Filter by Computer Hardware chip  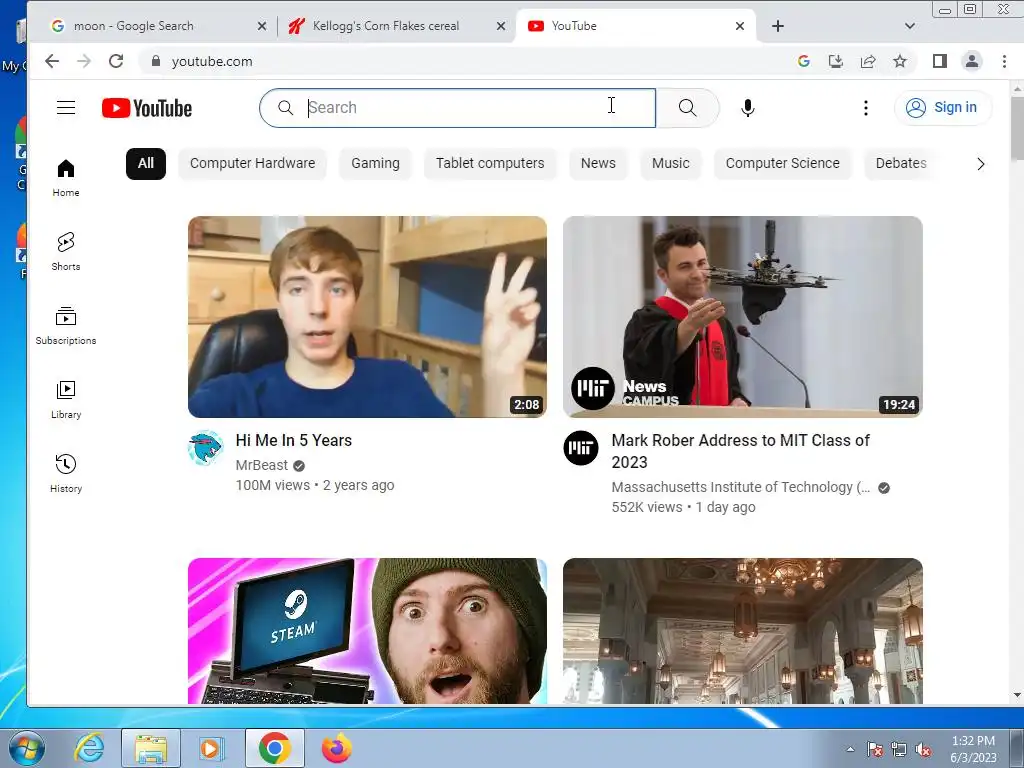252,163
